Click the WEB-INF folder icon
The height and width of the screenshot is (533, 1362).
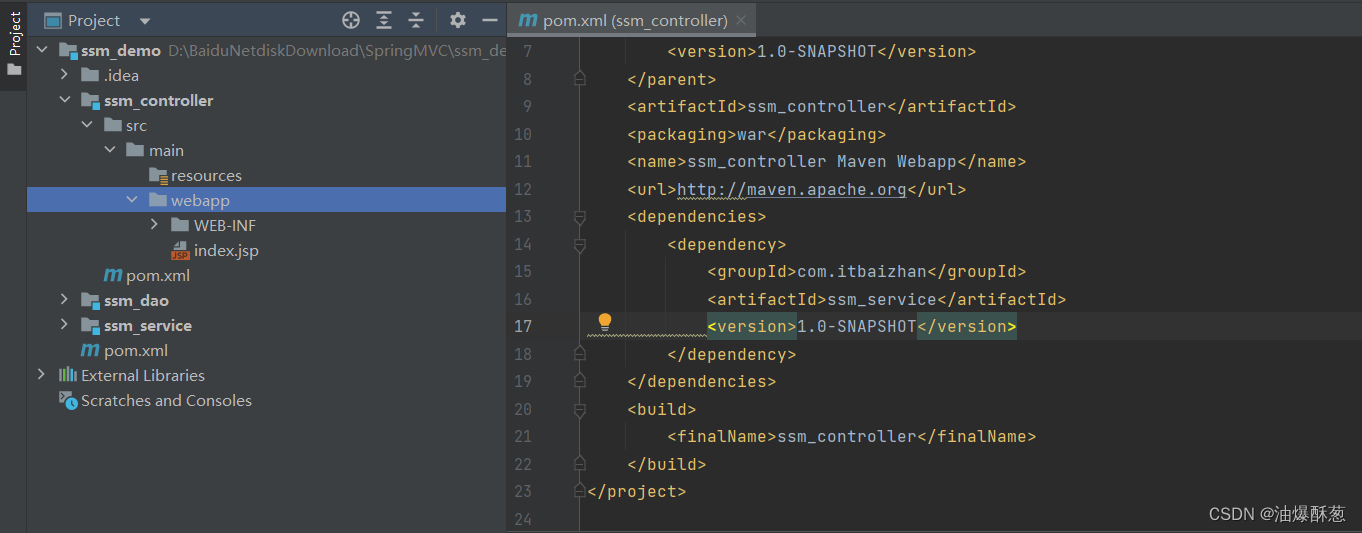[x=180, y=225]
